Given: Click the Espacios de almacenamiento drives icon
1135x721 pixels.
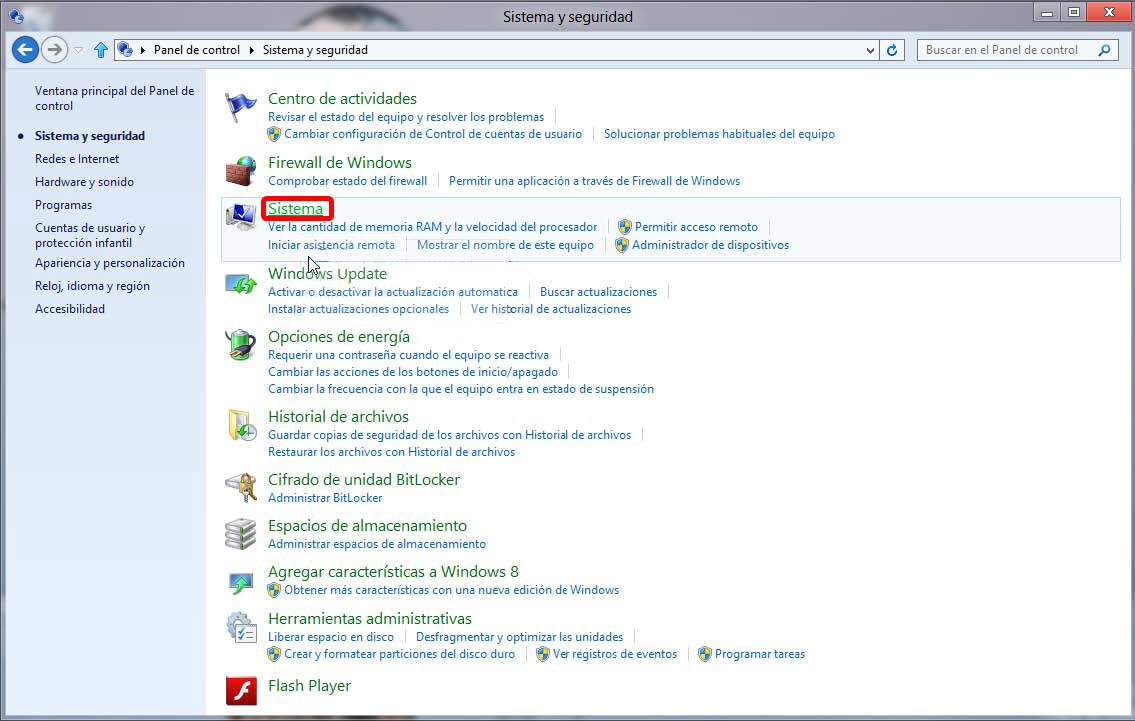Looking at the screenshot, I should [240, 534].
